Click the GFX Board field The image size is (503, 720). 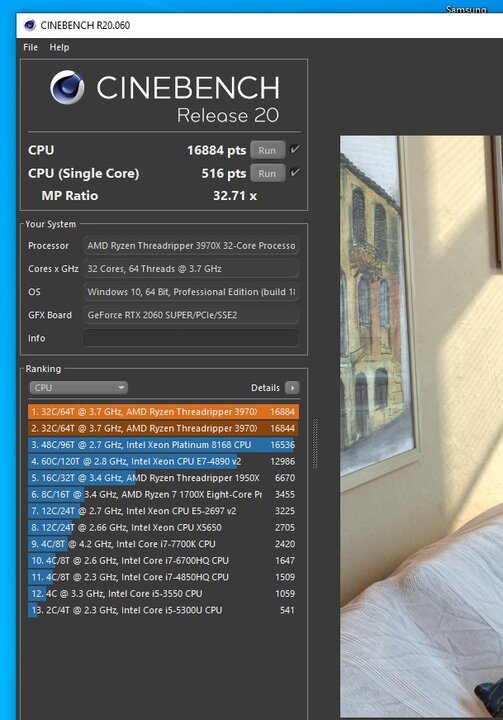point(191,315)
